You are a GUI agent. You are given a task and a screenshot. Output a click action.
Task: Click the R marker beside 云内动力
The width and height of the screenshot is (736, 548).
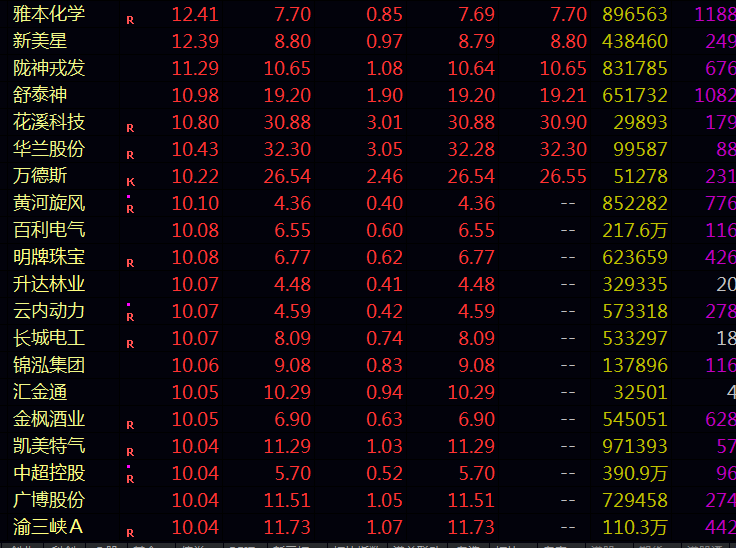(x=130, y=317)
